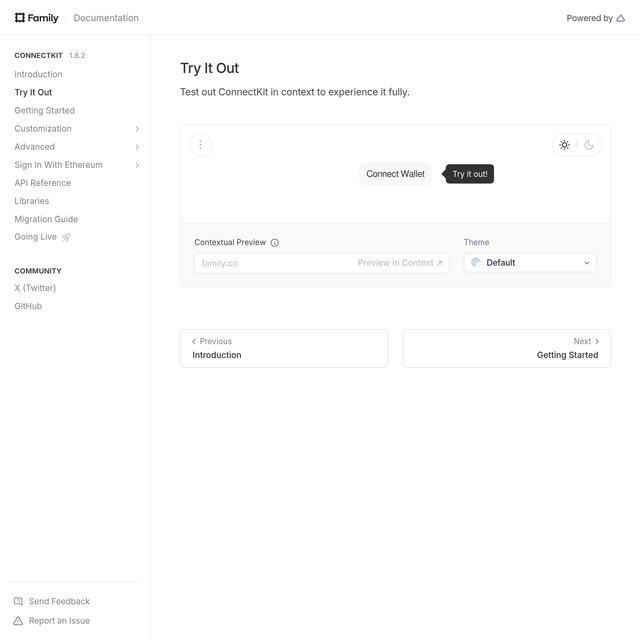
Task: Go to Next page Getting Started card
Action: click(507, 349)
